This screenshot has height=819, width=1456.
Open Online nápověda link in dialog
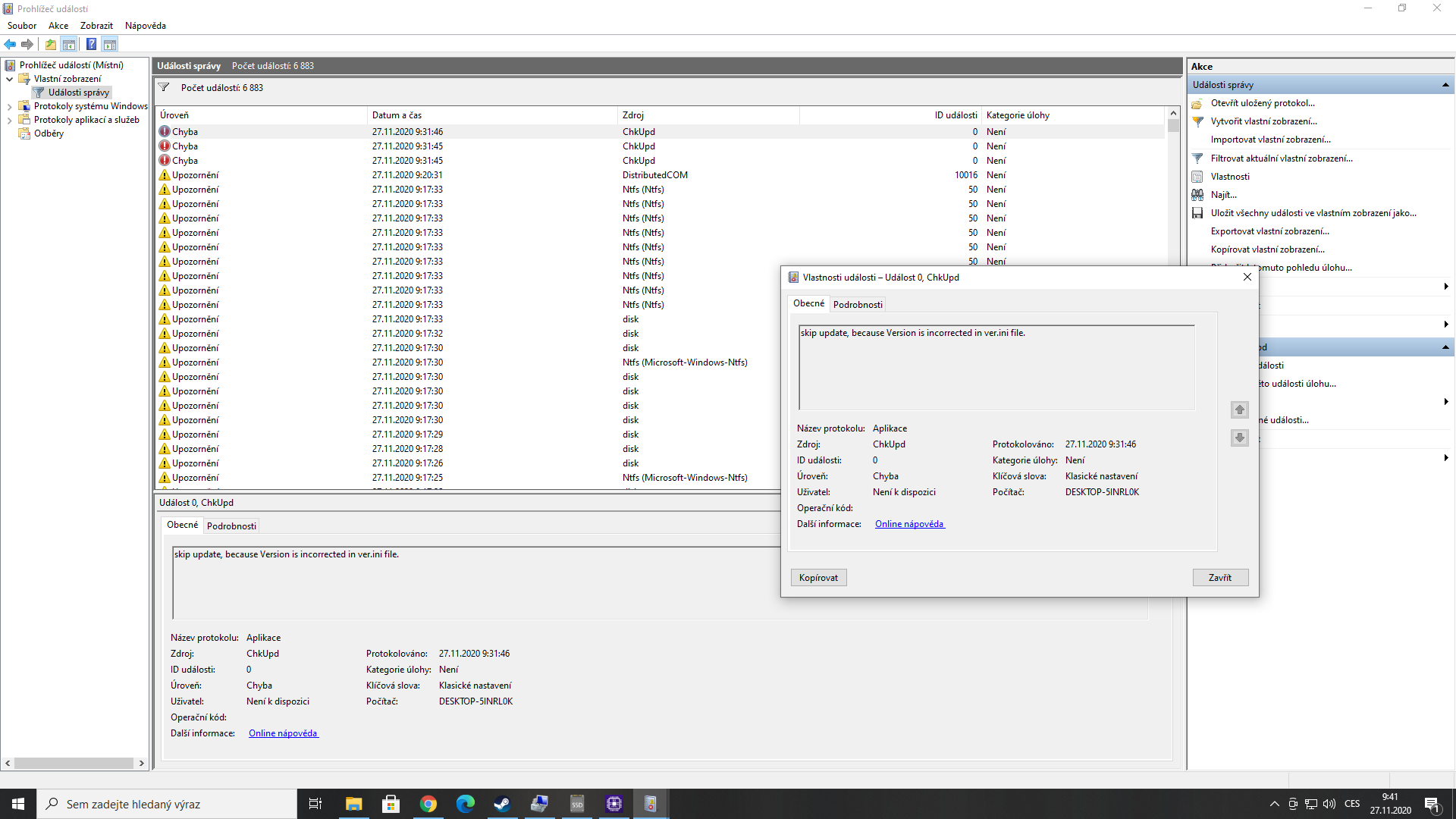point(909,524)
